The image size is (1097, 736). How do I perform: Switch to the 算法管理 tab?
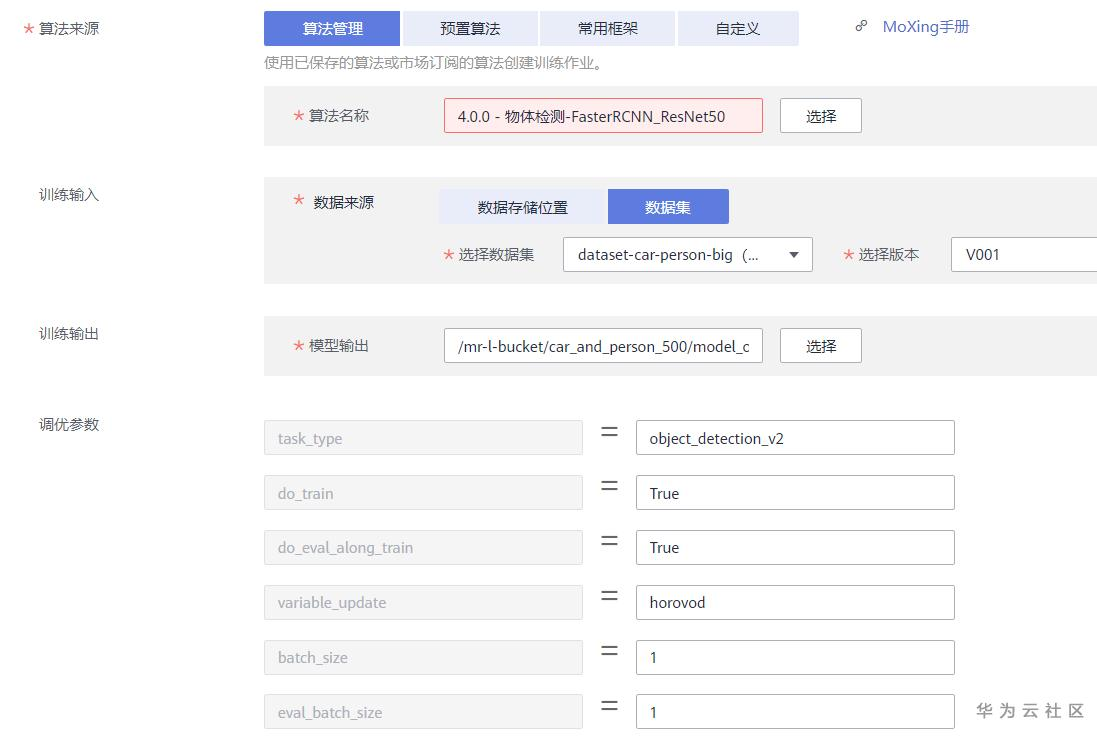(332, 29)
